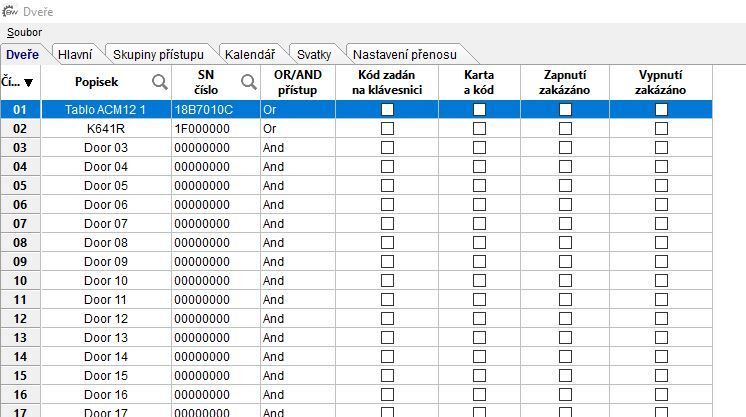Tick Vypnutí zakázáno for Door 05
746x417 pixels.
661,185
